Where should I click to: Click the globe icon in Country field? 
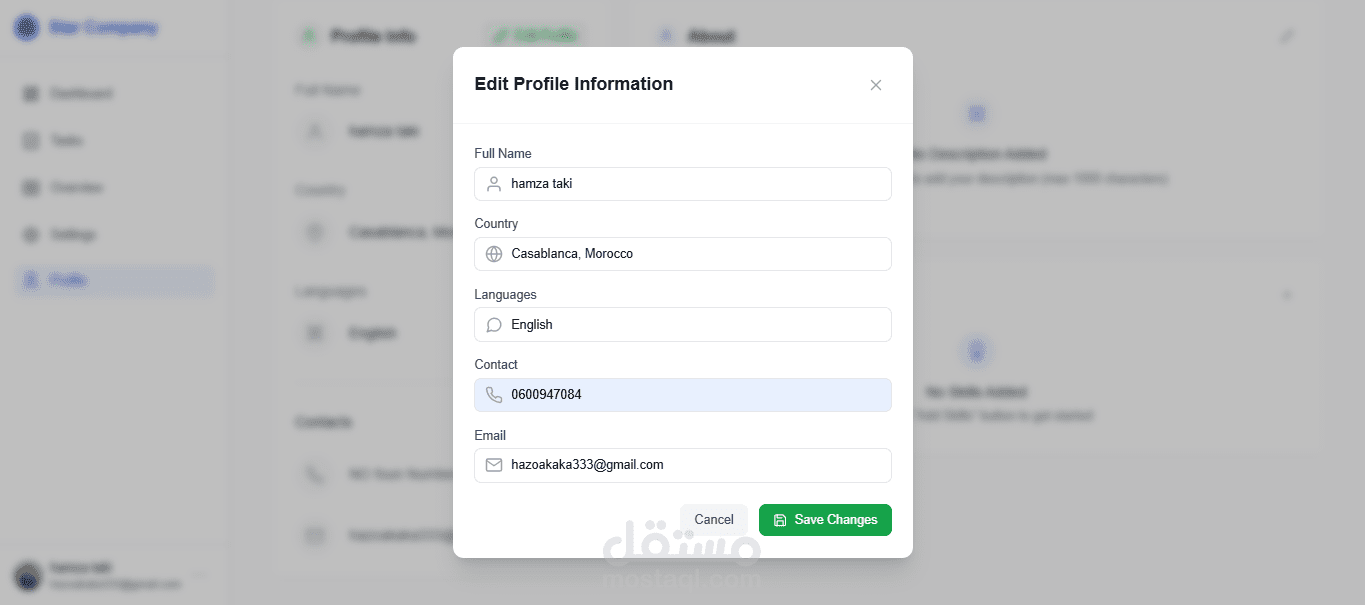click(x=494, y=254)
